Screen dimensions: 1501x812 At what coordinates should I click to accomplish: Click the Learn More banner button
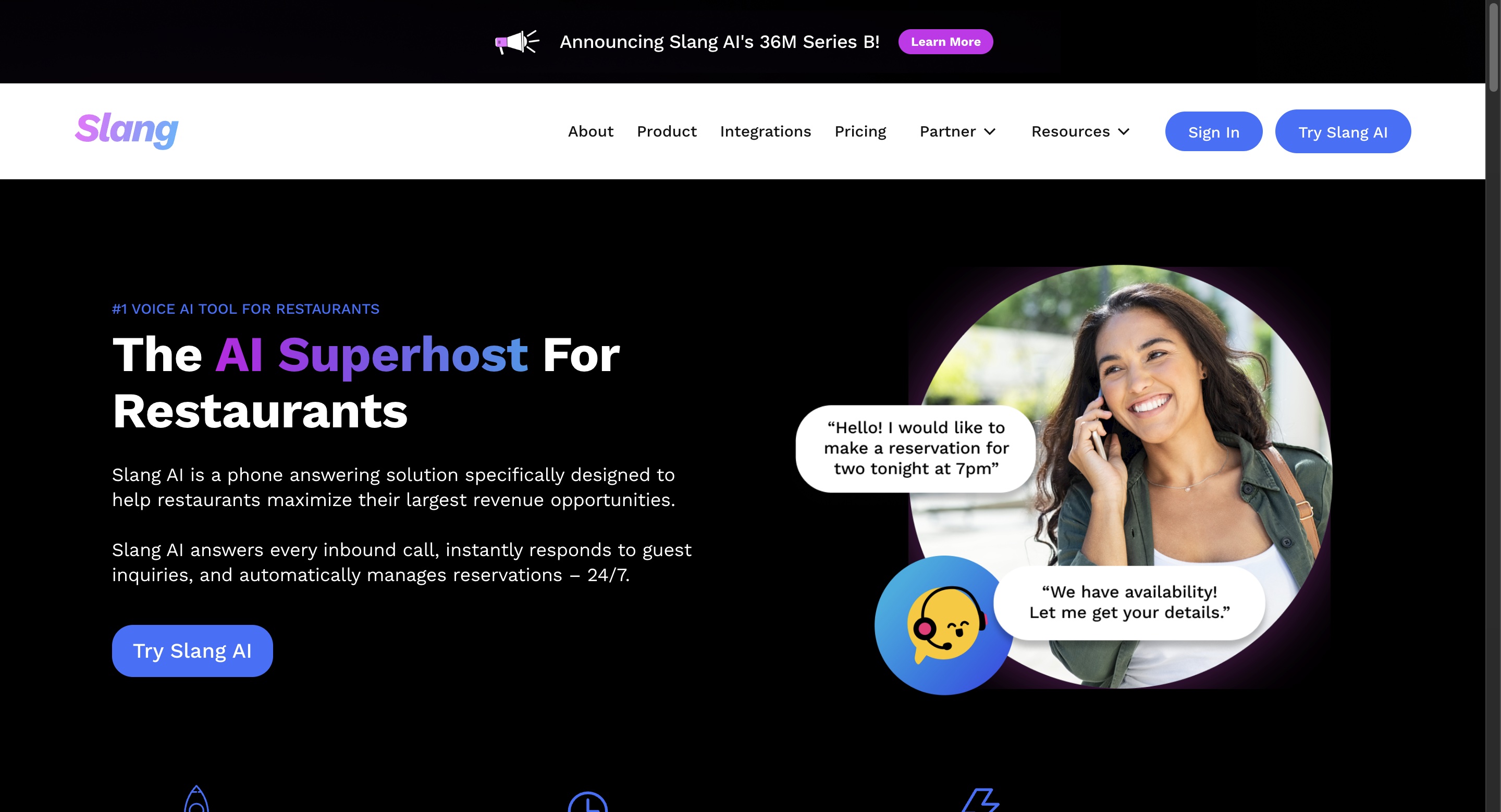click(945, 41)
